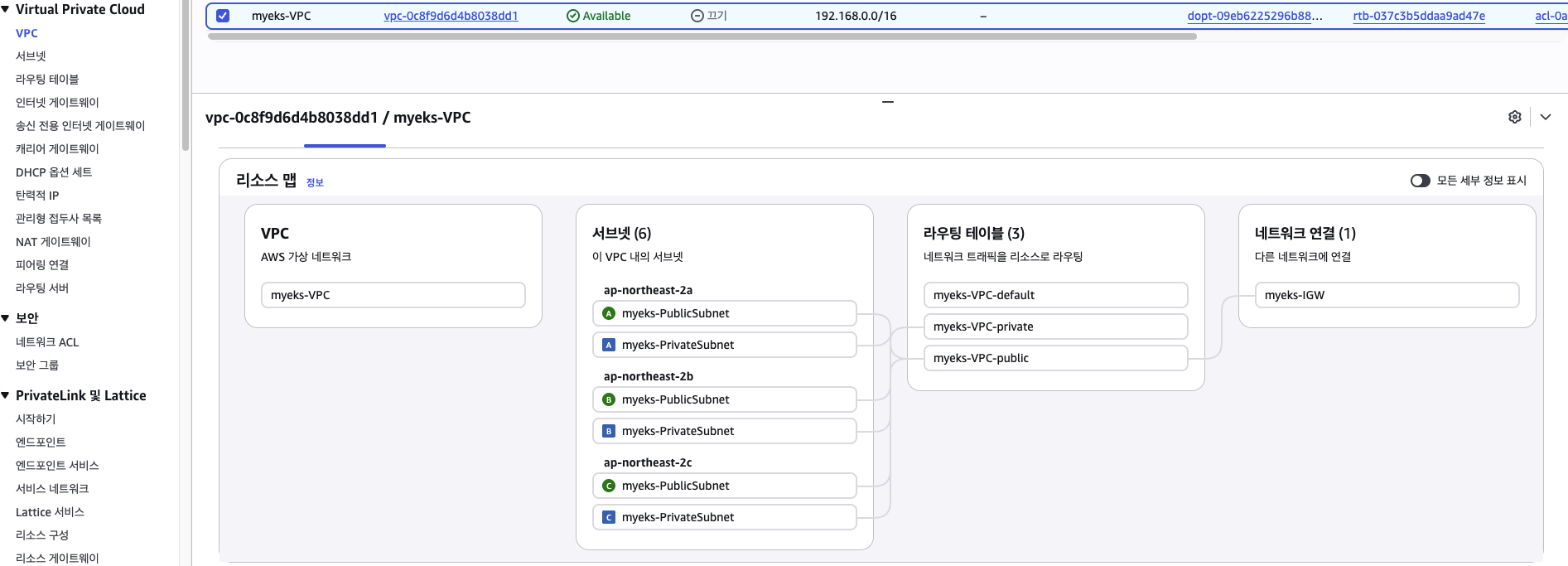Click the sidebar vertical scrollbar
Image resolution: width=1568 pixels, height=566 pixels.
pyautogui.click(x=186, y=75)
